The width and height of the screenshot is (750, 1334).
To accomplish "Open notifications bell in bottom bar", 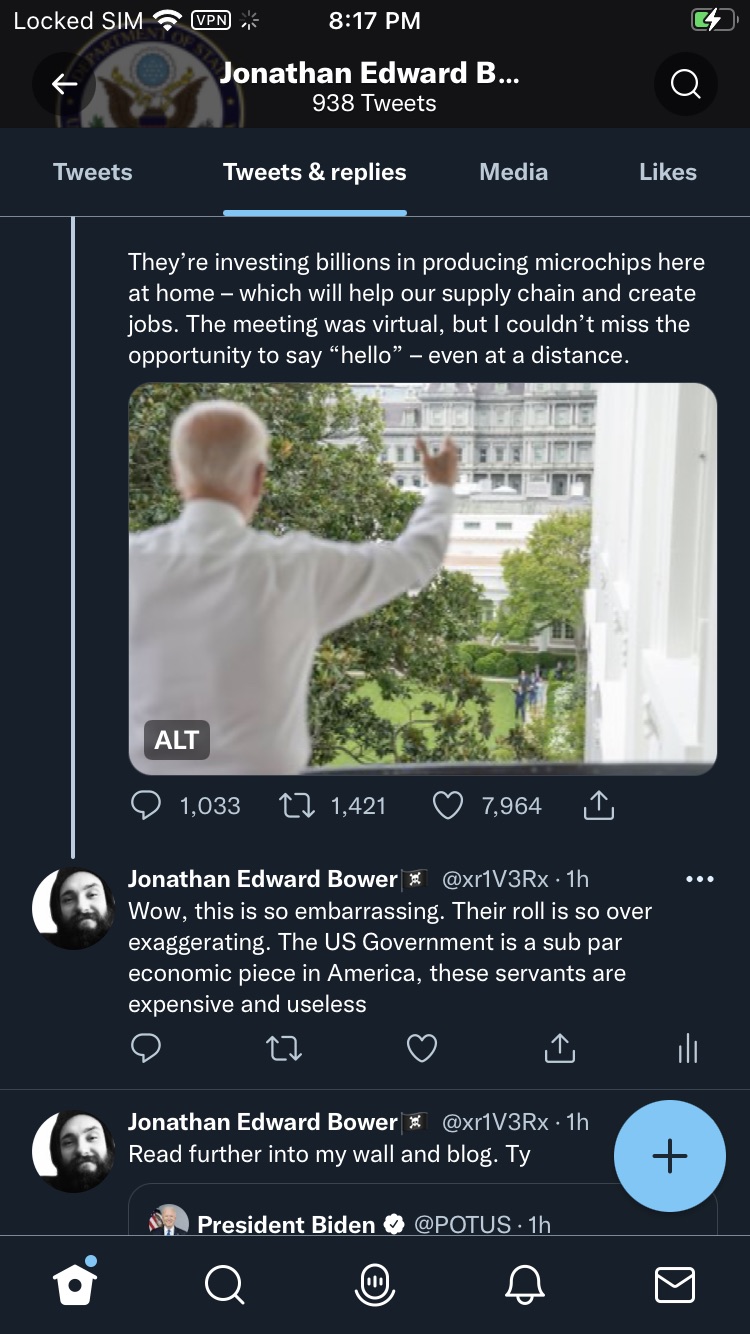I will [x=525, y=1284].
